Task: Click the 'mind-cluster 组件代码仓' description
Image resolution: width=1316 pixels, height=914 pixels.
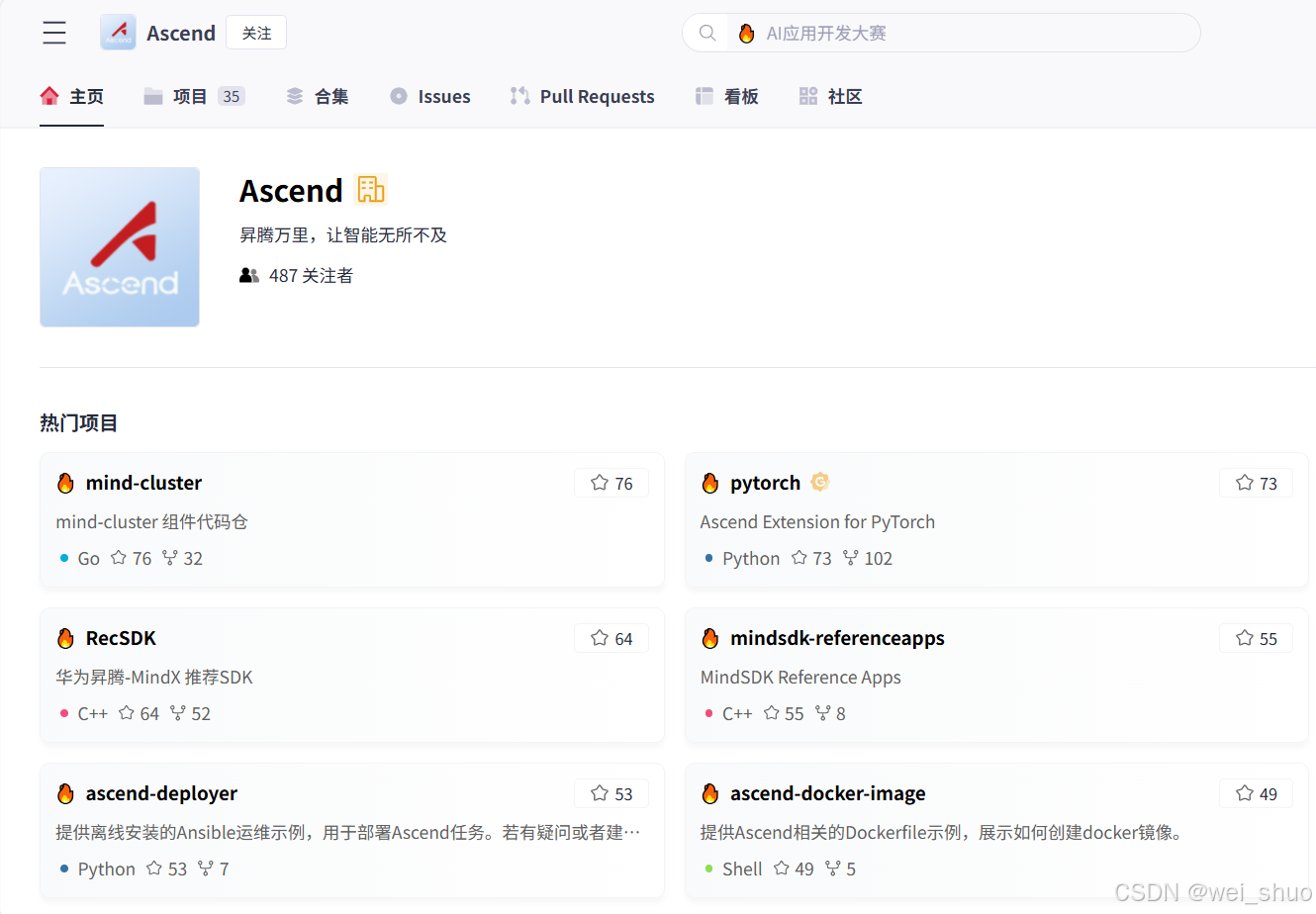Action: pos(151,521)
